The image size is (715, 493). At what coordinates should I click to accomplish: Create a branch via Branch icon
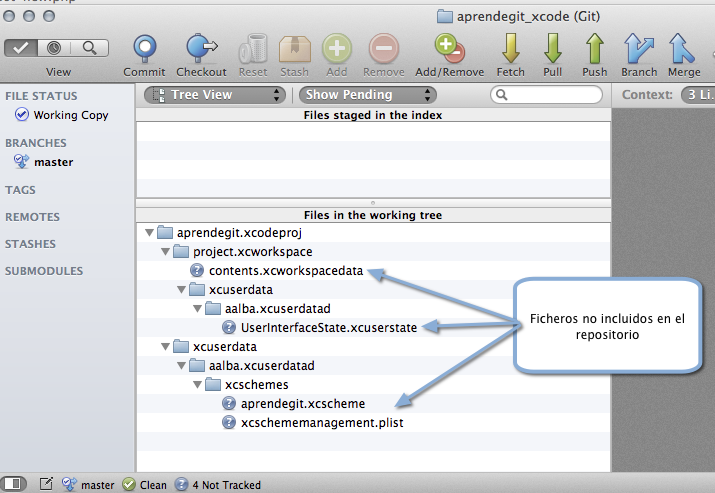click(x=639, y=49)
